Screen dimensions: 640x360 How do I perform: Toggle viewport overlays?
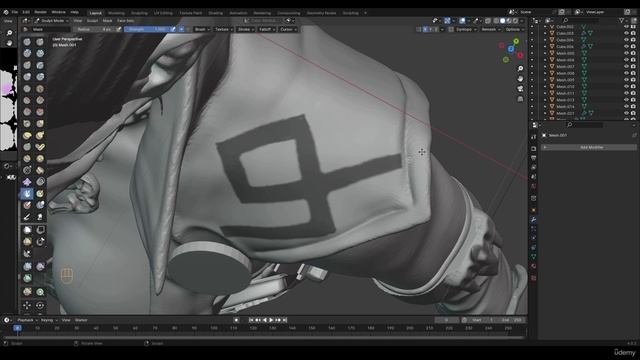point(462,20)
